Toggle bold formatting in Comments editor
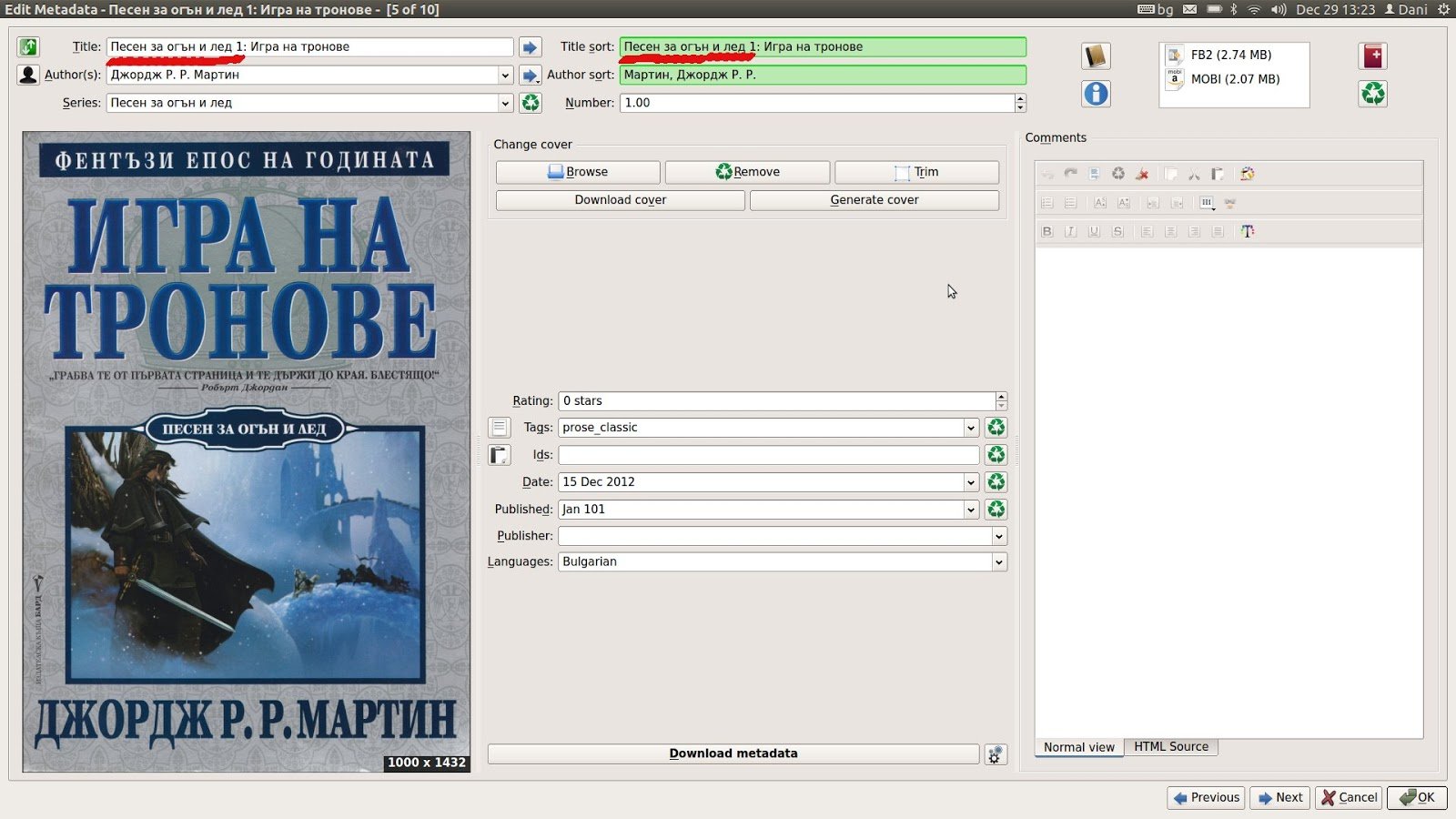This screenshot has width=1456, height=819. [1046, 231]
